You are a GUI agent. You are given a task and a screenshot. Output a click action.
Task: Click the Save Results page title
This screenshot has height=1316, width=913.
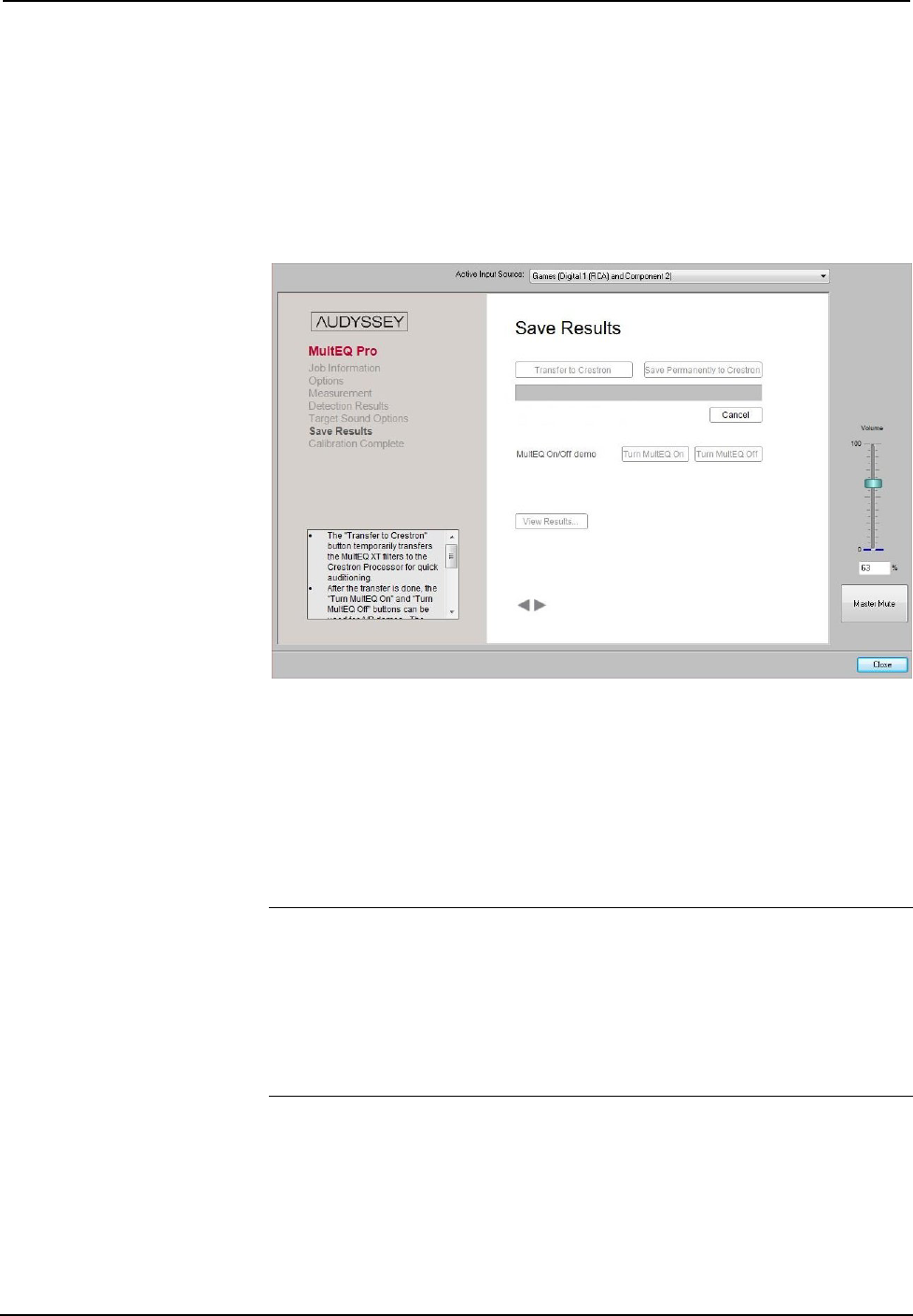pos(568,329)
